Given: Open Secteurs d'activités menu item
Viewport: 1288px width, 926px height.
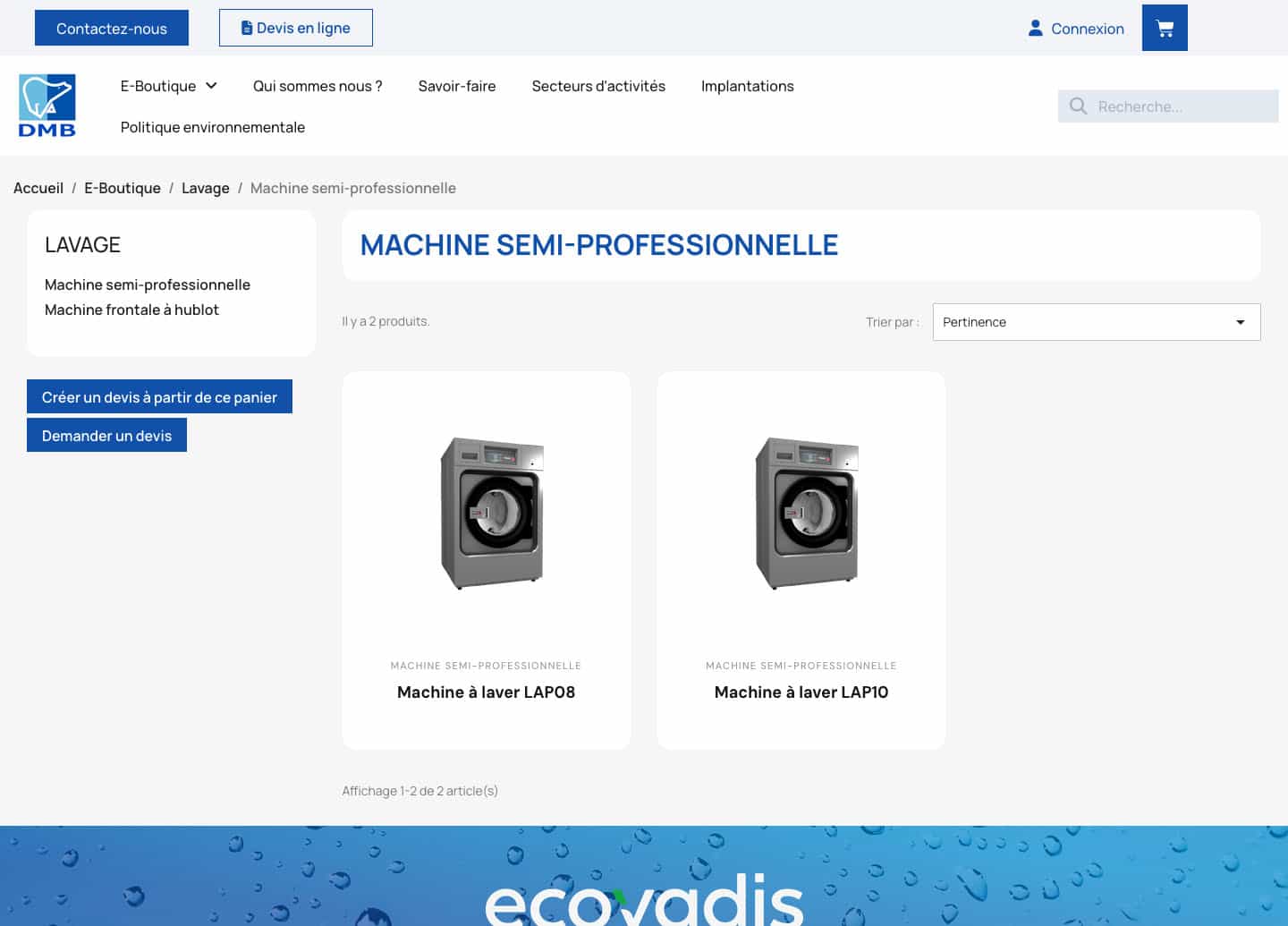Looking at the screenshot, I should pos(598,86).
